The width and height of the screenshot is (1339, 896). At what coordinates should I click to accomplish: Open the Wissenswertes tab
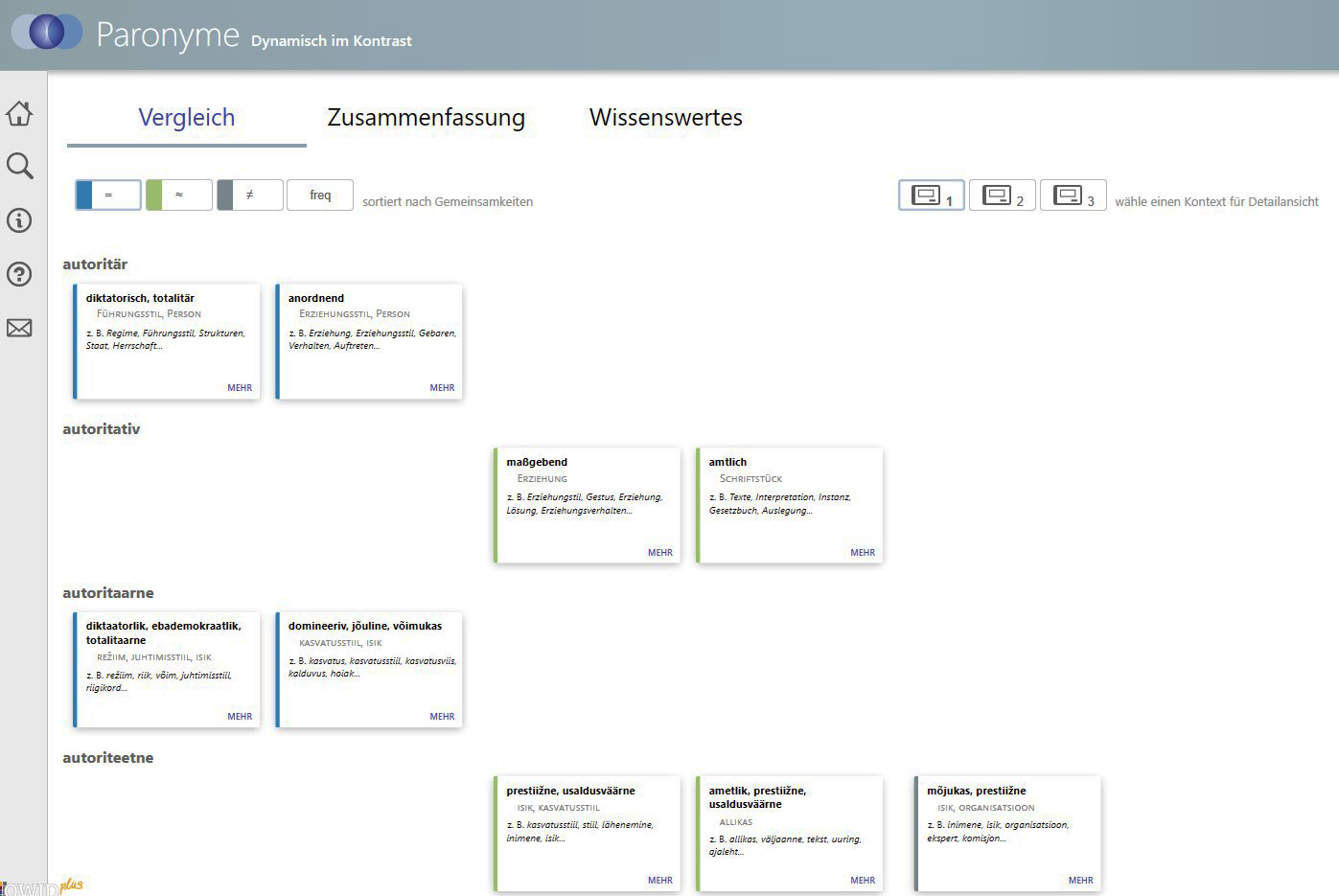[665, 118]
